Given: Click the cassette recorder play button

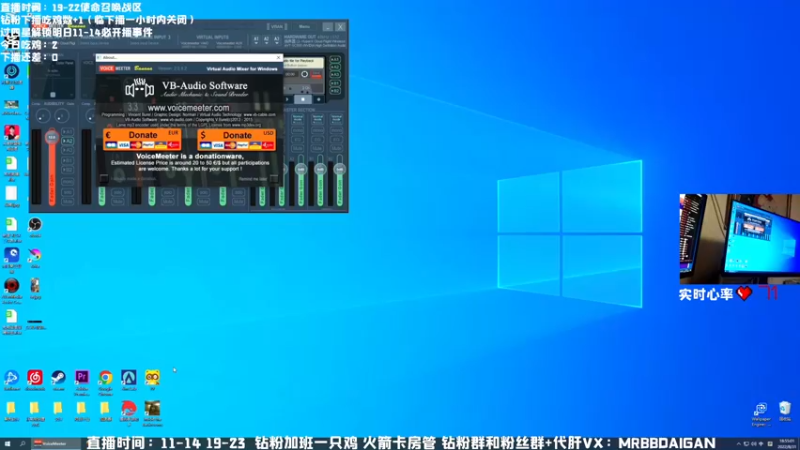Looking at the screenshot, I should click(287, 99).
